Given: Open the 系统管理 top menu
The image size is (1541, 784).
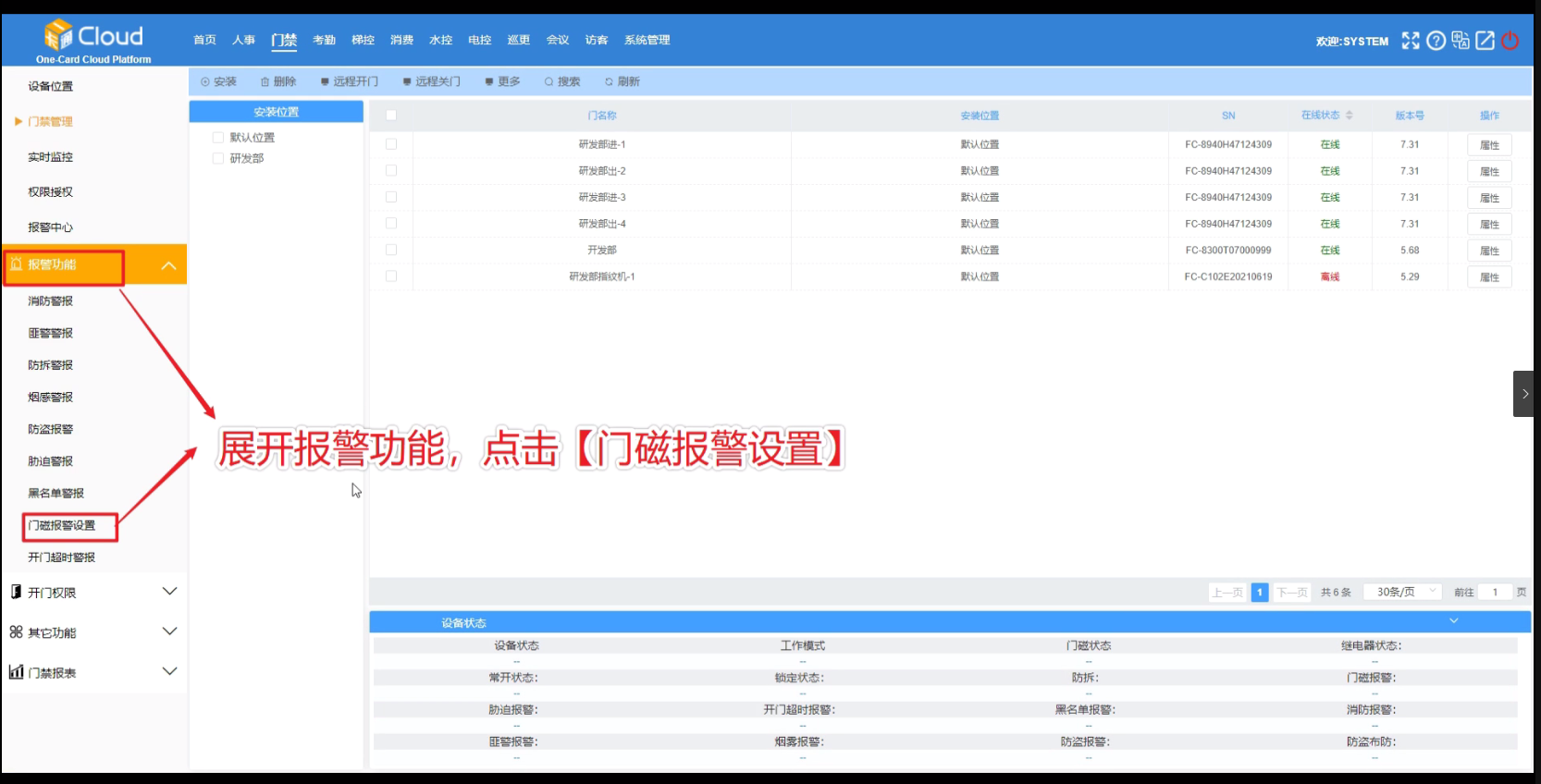Looking at the screenshot, I should click(x=647, y=40).
